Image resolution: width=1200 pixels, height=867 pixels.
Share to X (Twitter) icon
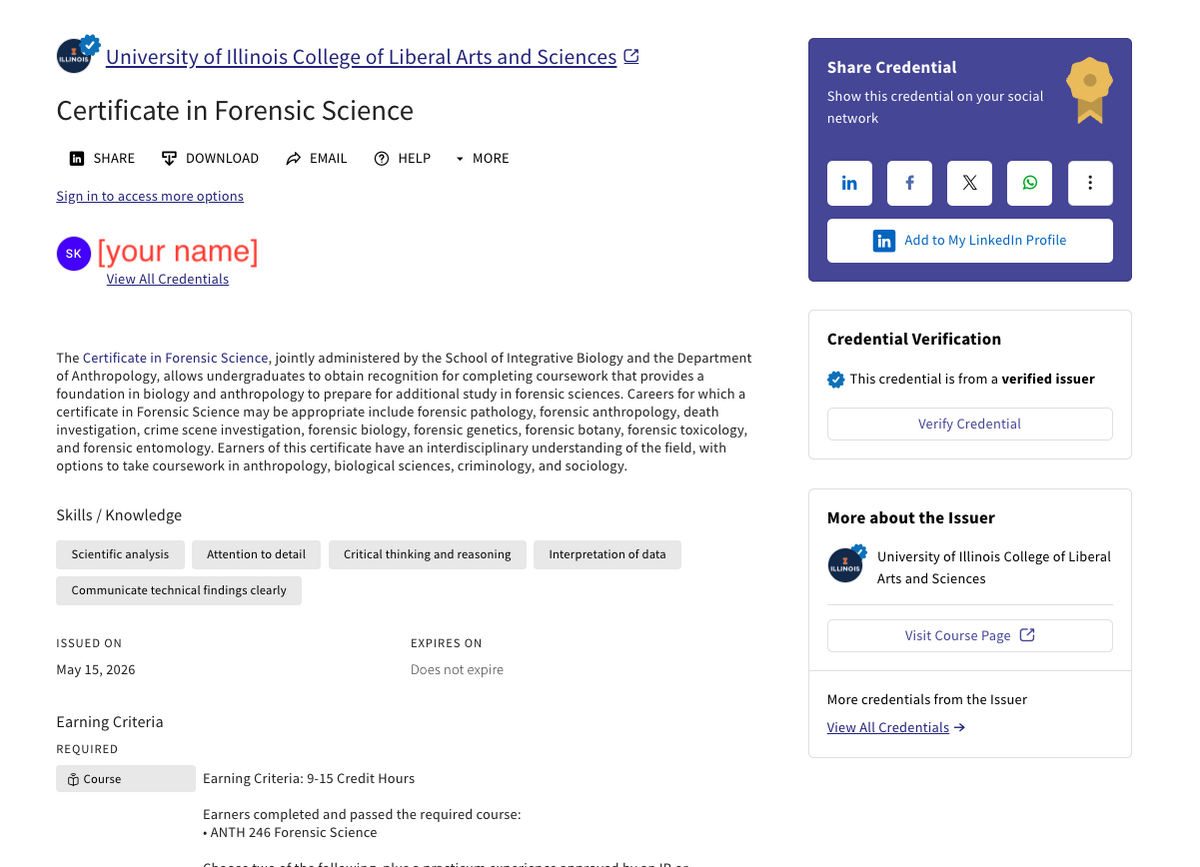[x=969, y=183]
